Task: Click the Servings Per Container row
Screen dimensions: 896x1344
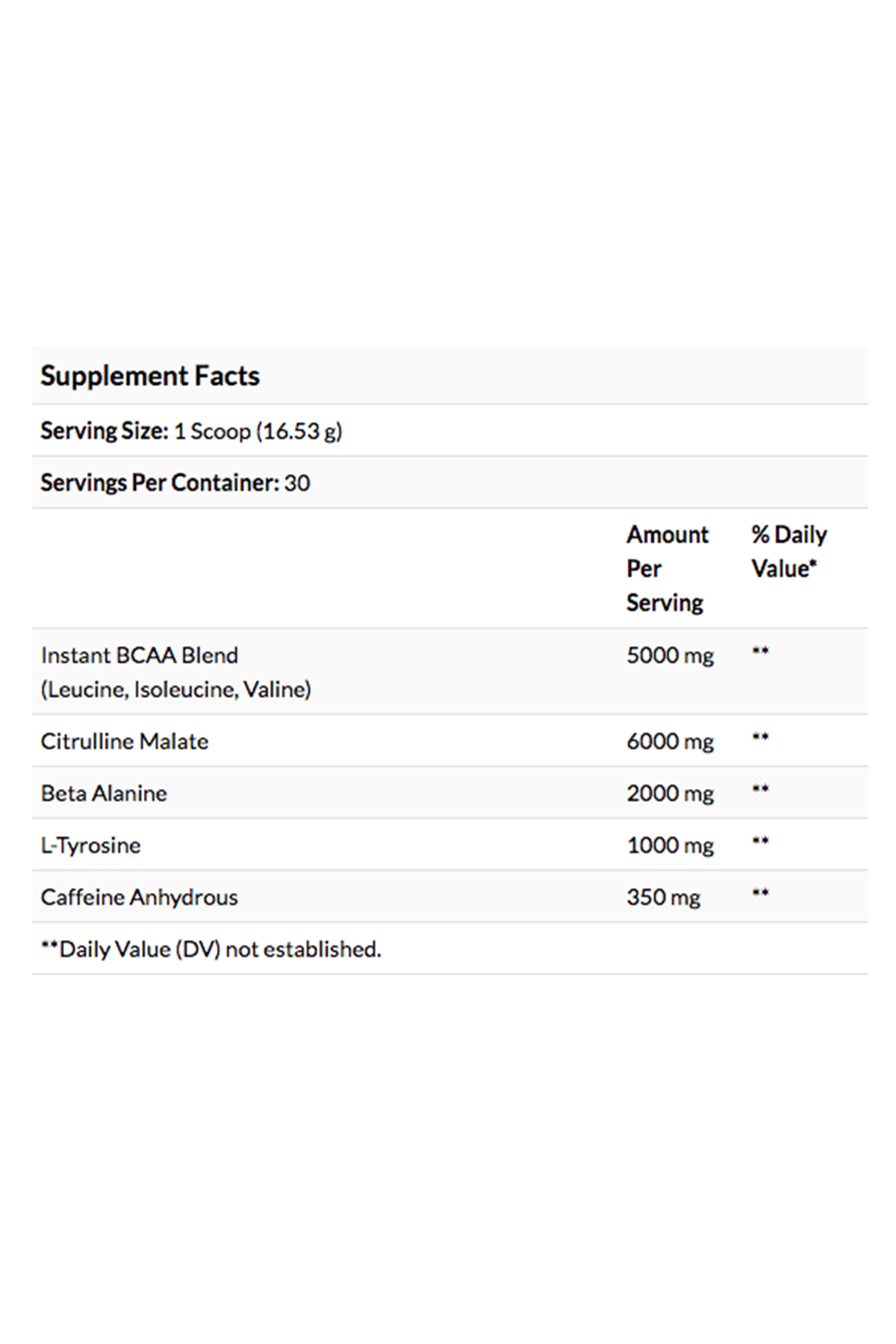Action: (450, 482)
